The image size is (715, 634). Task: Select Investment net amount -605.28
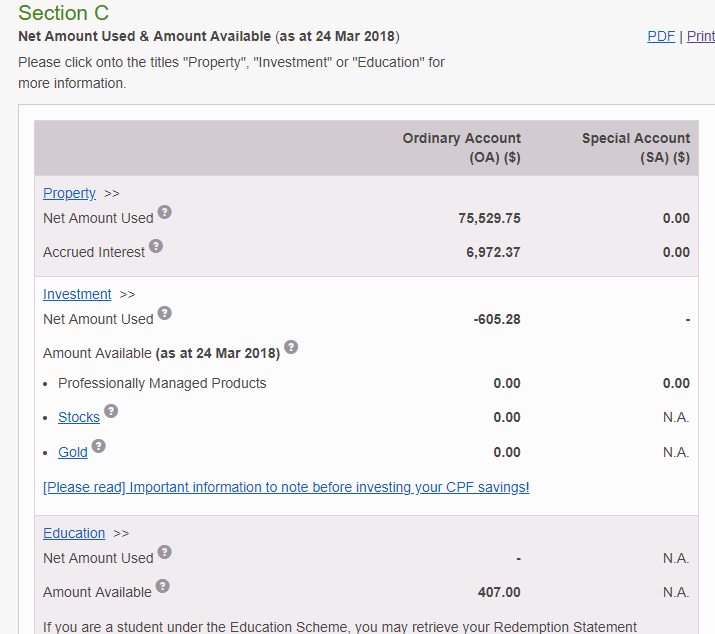coord(497,319)
